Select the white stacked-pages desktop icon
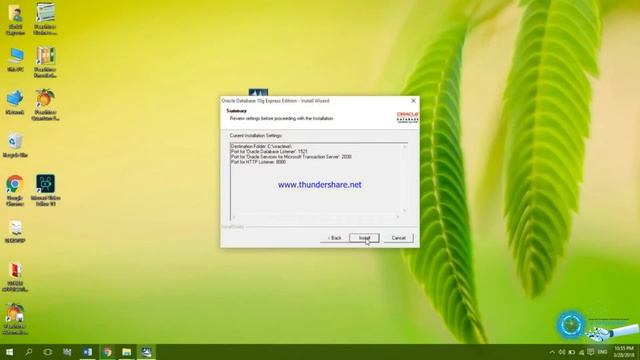This screenshot has height=360, width=640. [16, 231]
